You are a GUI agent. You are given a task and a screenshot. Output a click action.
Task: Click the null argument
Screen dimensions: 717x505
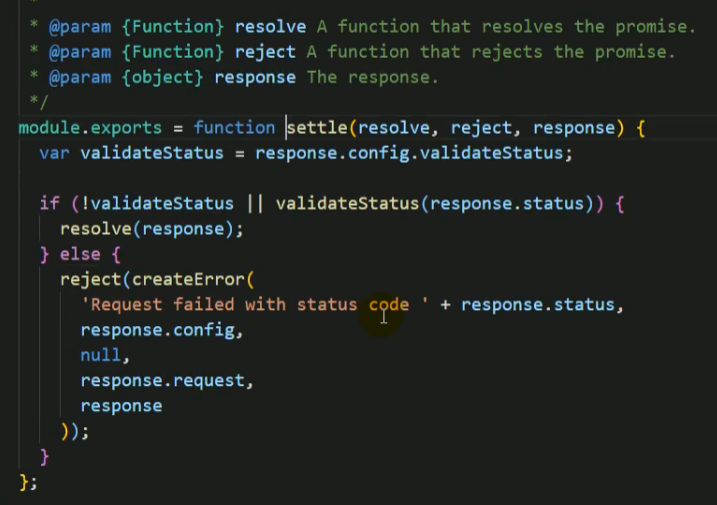[x=101, y=355]
